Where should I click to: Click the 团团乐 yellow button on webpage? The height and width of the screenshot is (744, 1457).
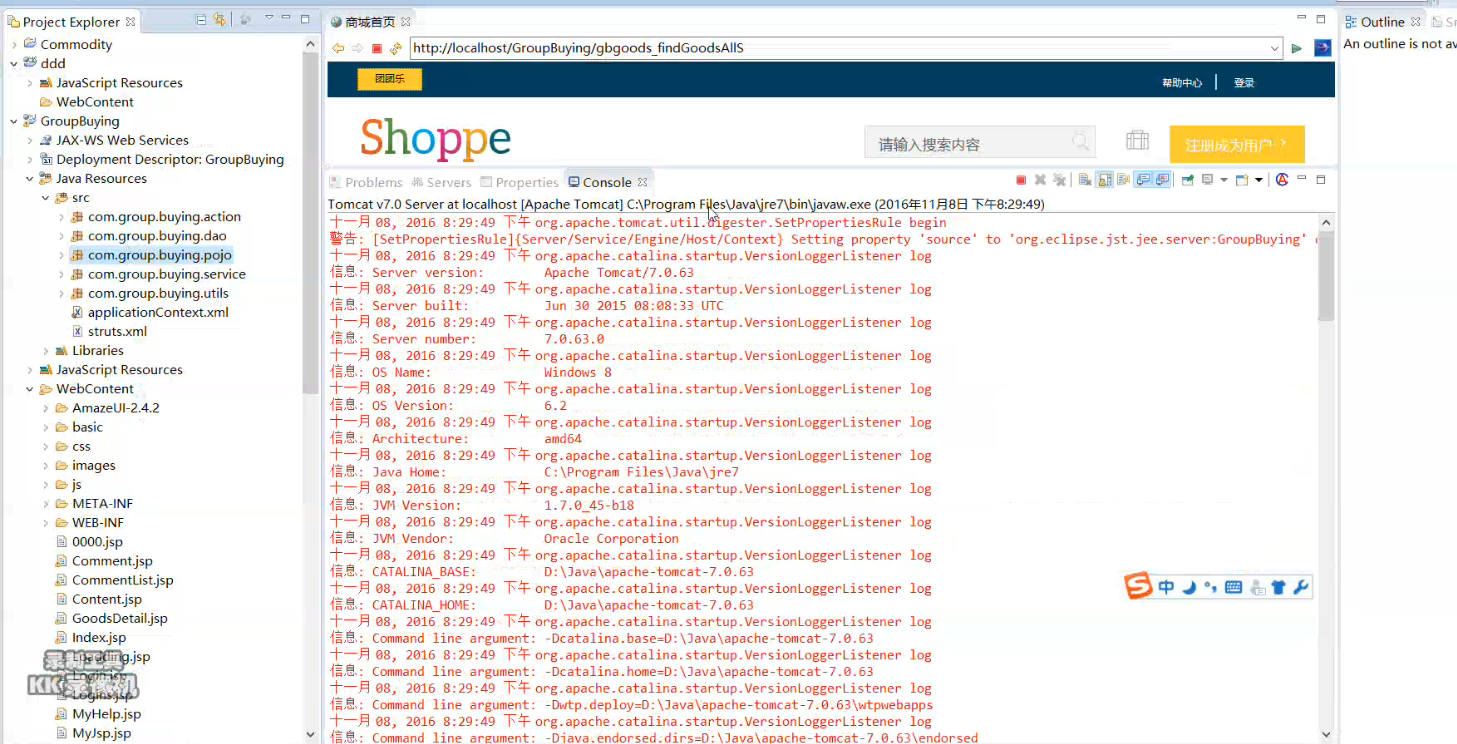[389, 79]
